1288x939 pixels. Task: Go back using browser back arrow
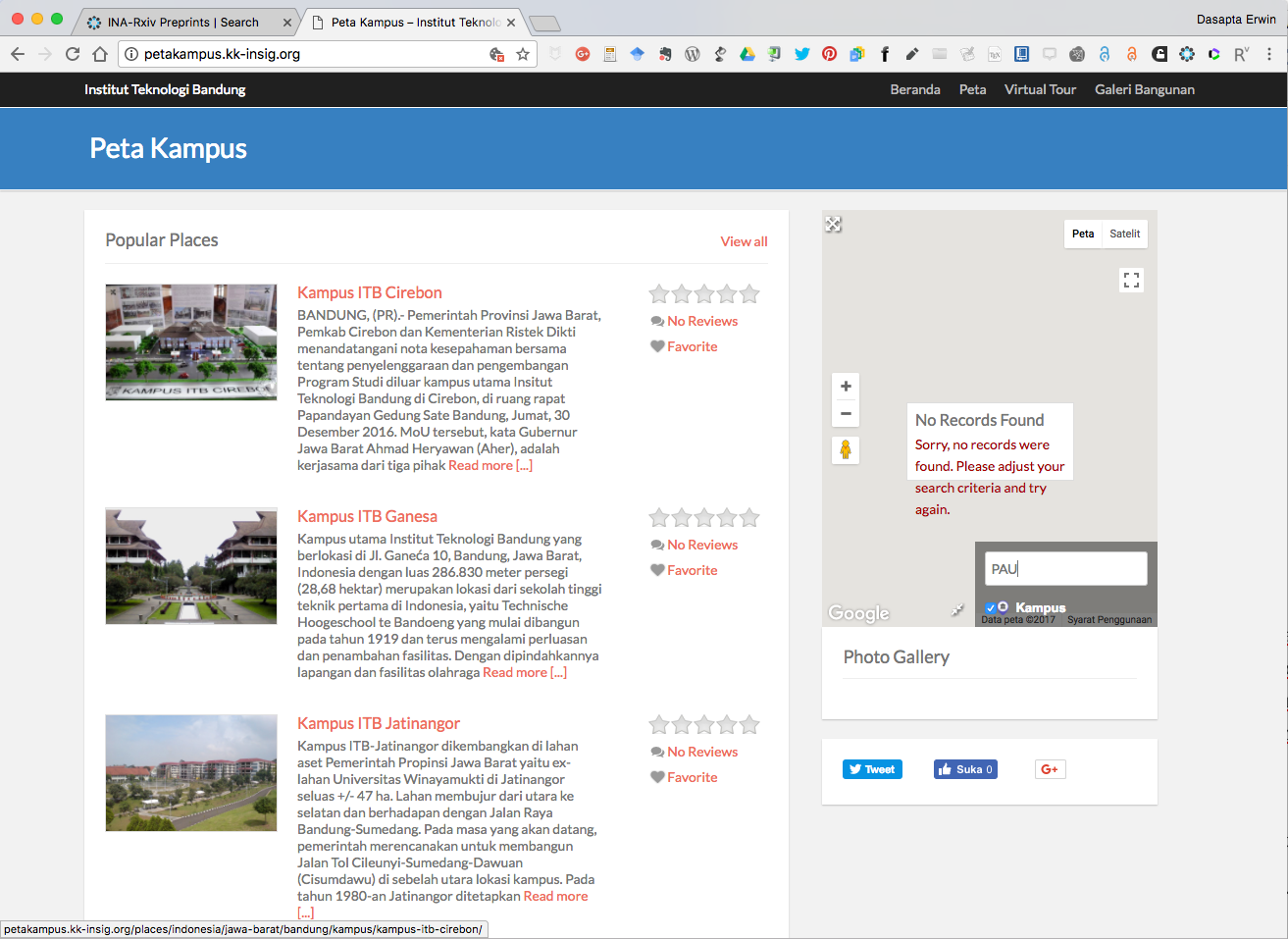tap(18, 54)
